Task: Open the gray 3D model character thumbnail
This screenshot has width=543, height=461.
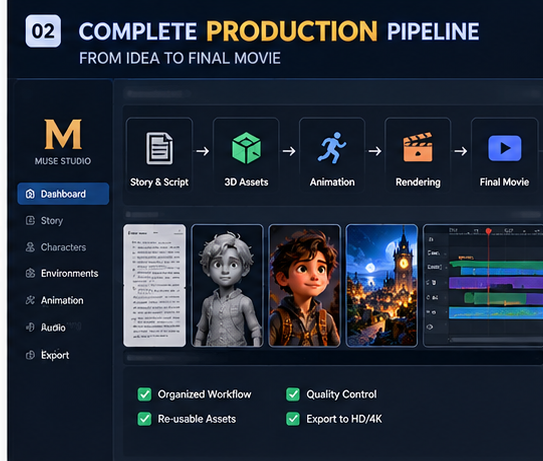Action: tap(227, 286)
